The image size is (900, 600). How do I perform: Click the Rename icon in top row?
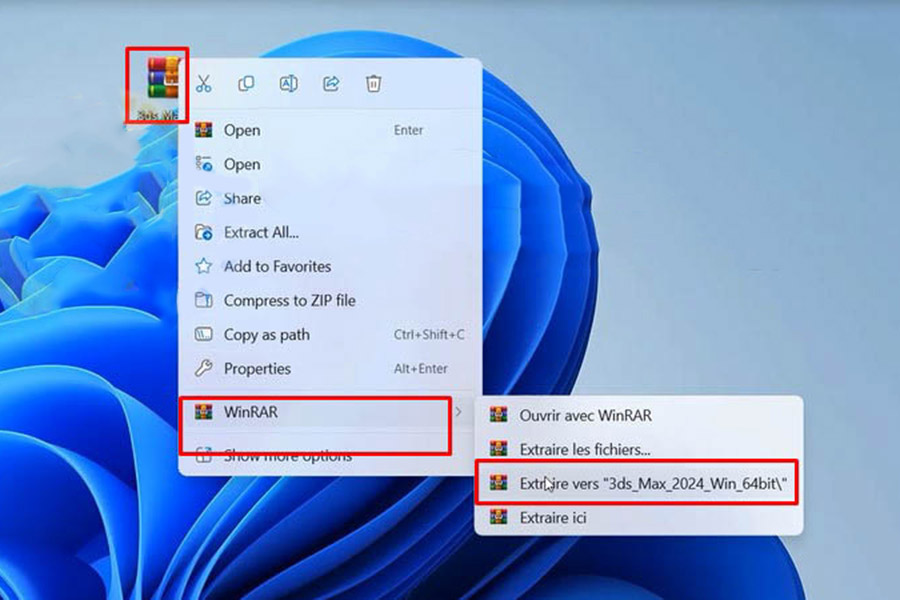click(288, 84)
